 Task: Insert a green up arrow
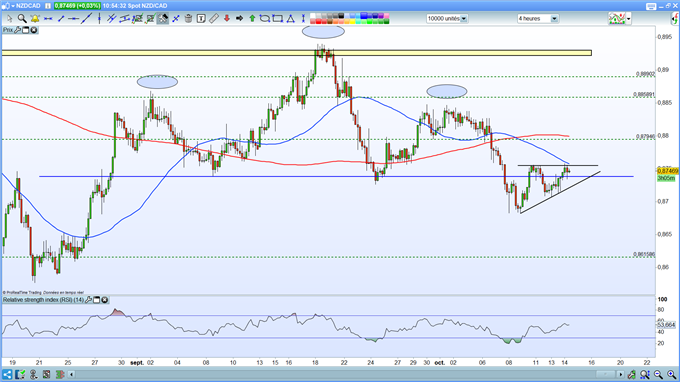pos(252,18)
